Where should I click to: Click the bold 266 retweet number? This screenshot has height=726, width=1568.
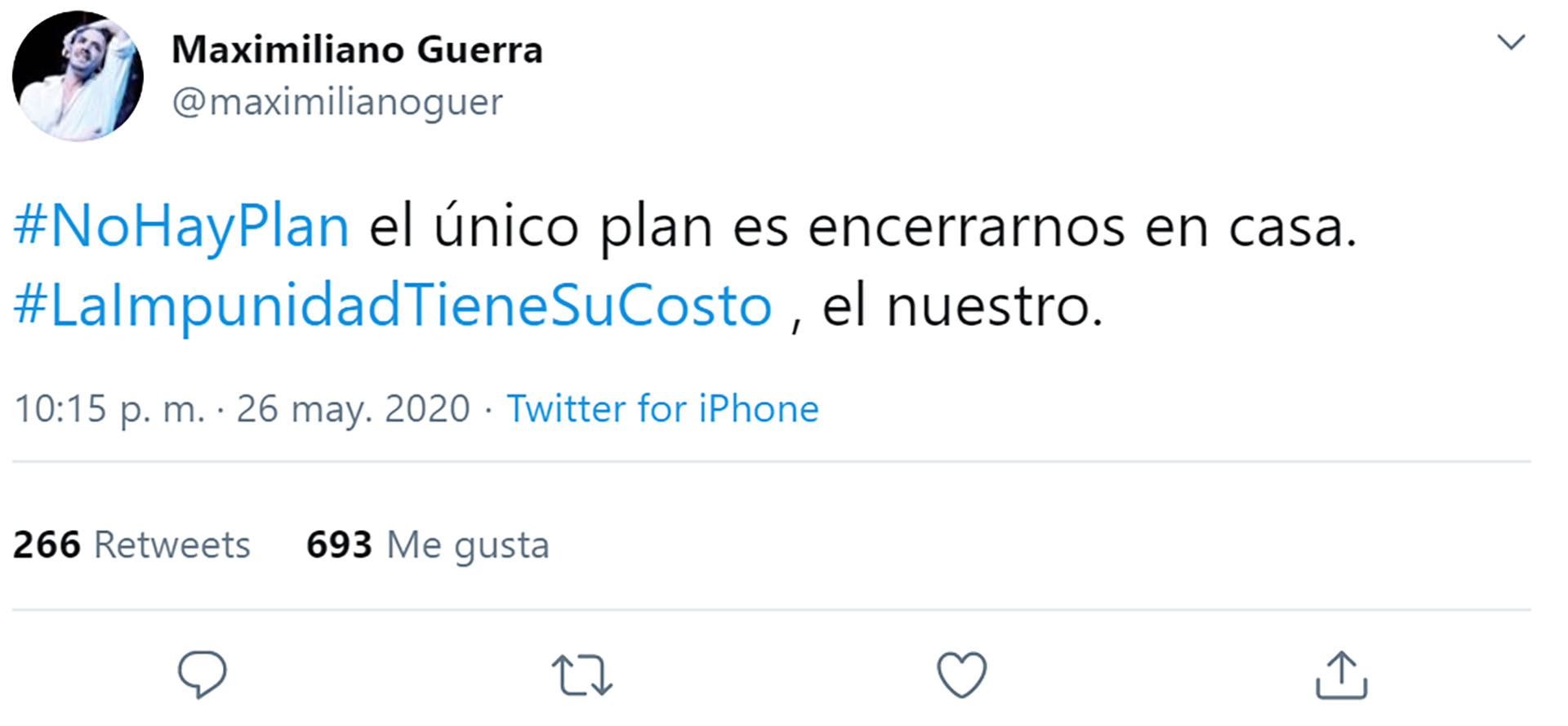pyautogui.click(x=47, y=545)
